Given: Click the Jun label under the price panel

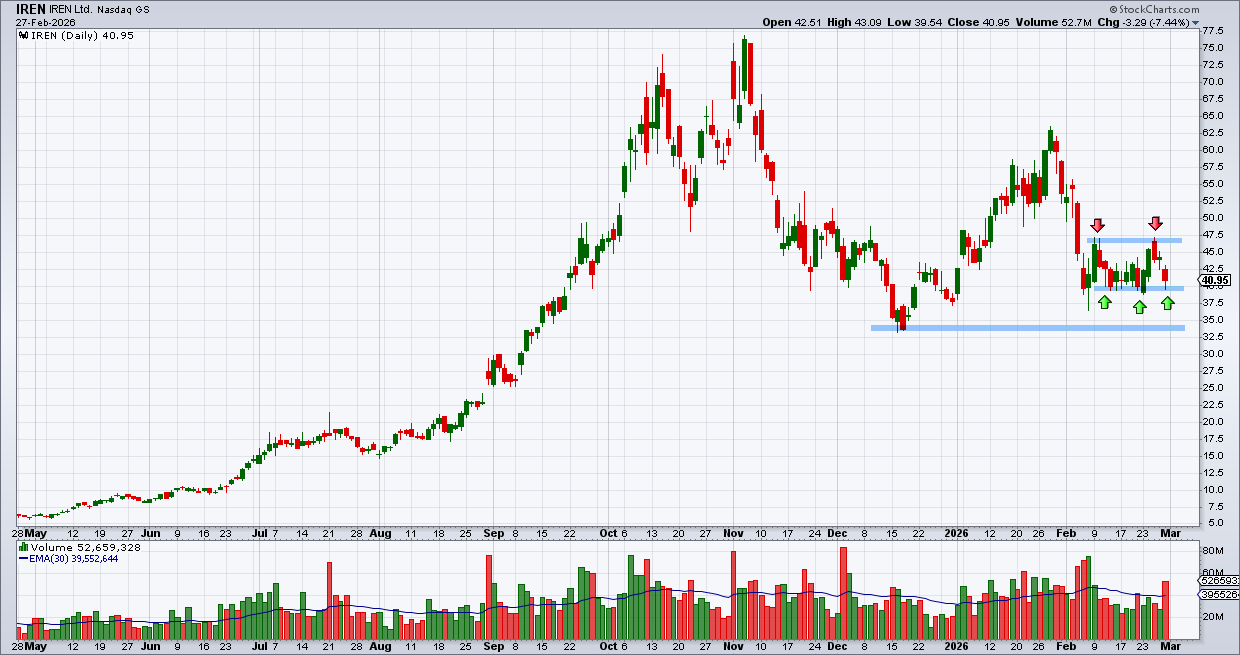Looking at the screenshot, I should pos(152,535).
